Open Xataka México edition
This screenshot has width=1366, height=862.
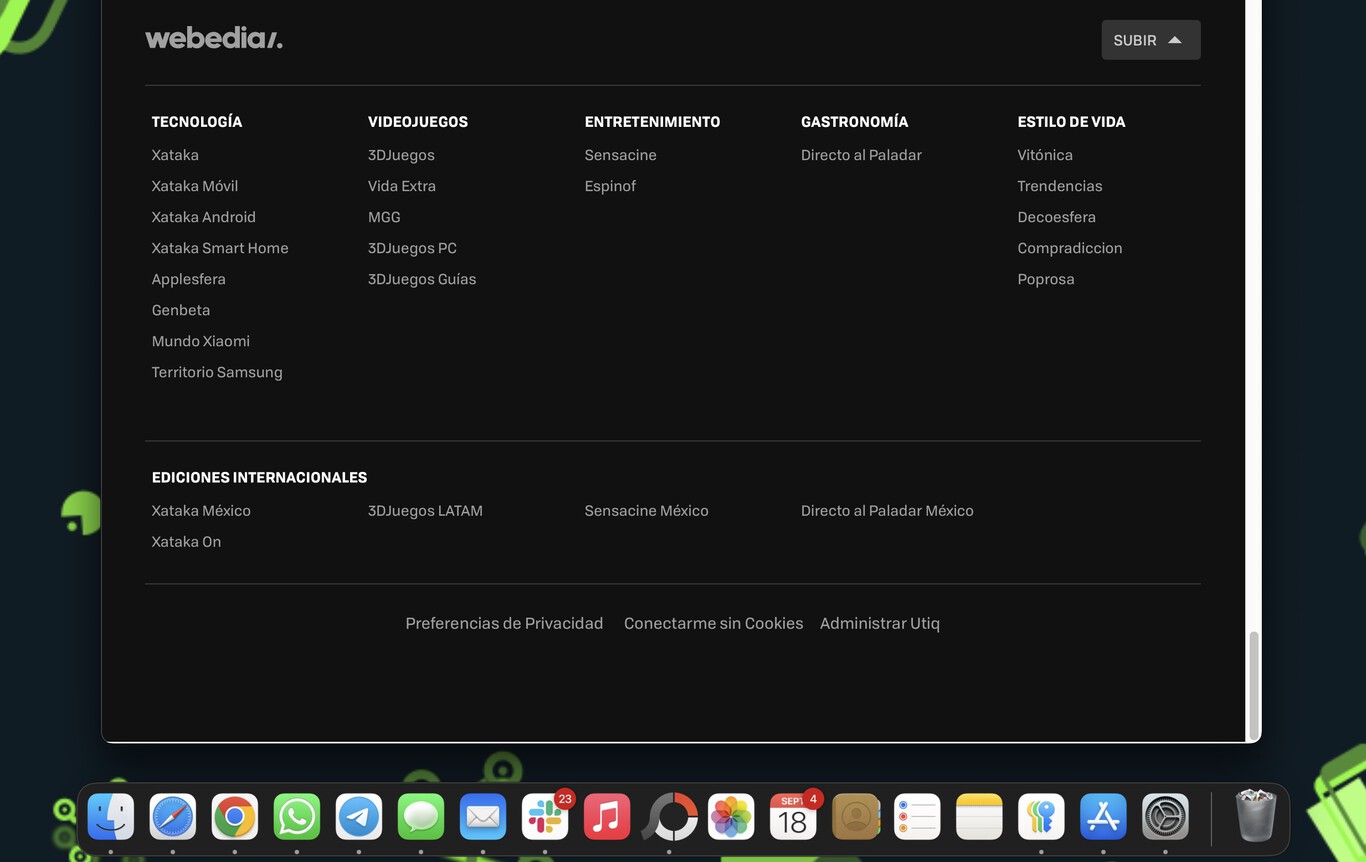(x=201, y=510)
